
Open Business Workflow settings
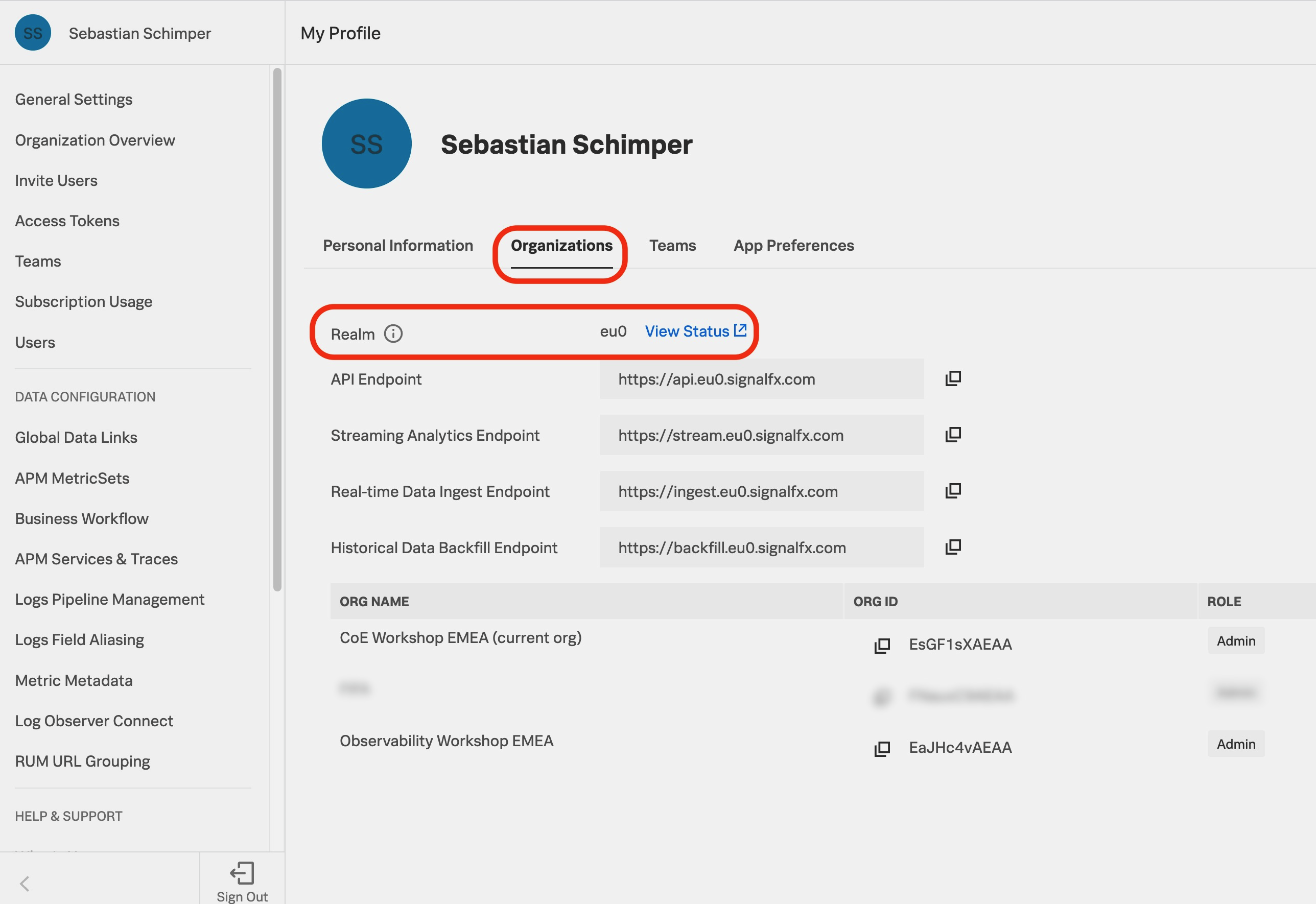pos(82,518)
